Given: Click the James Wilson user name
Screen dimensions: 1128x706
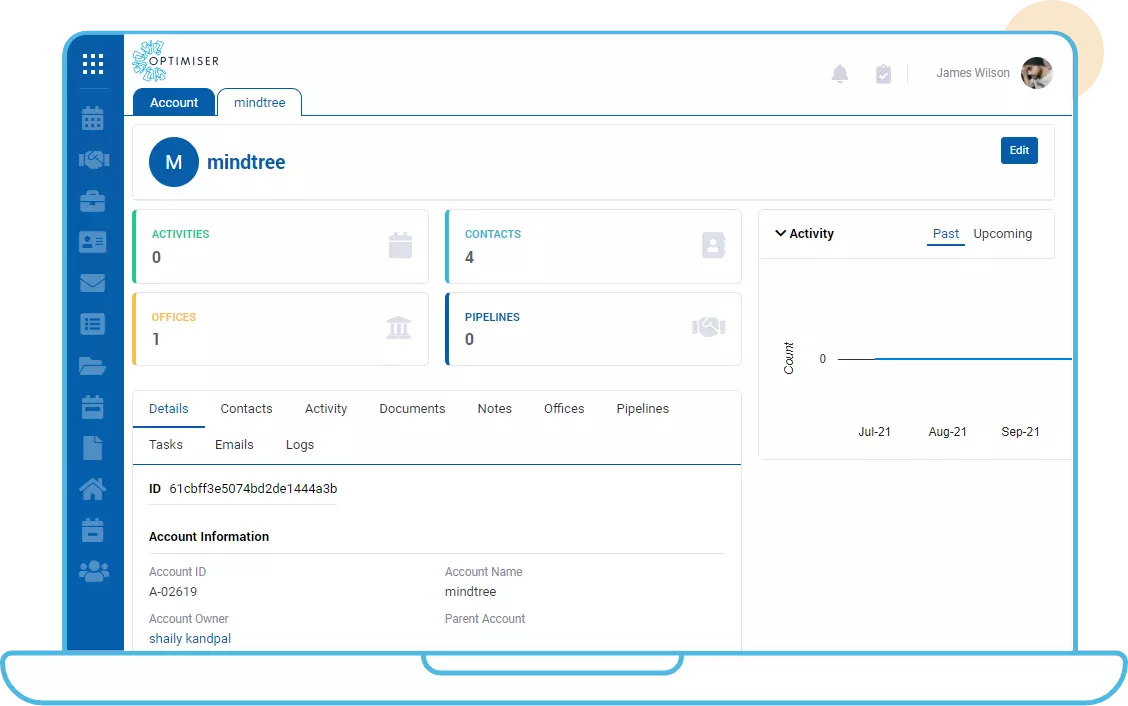Looking at the screenshot, I should click(973, 73).
